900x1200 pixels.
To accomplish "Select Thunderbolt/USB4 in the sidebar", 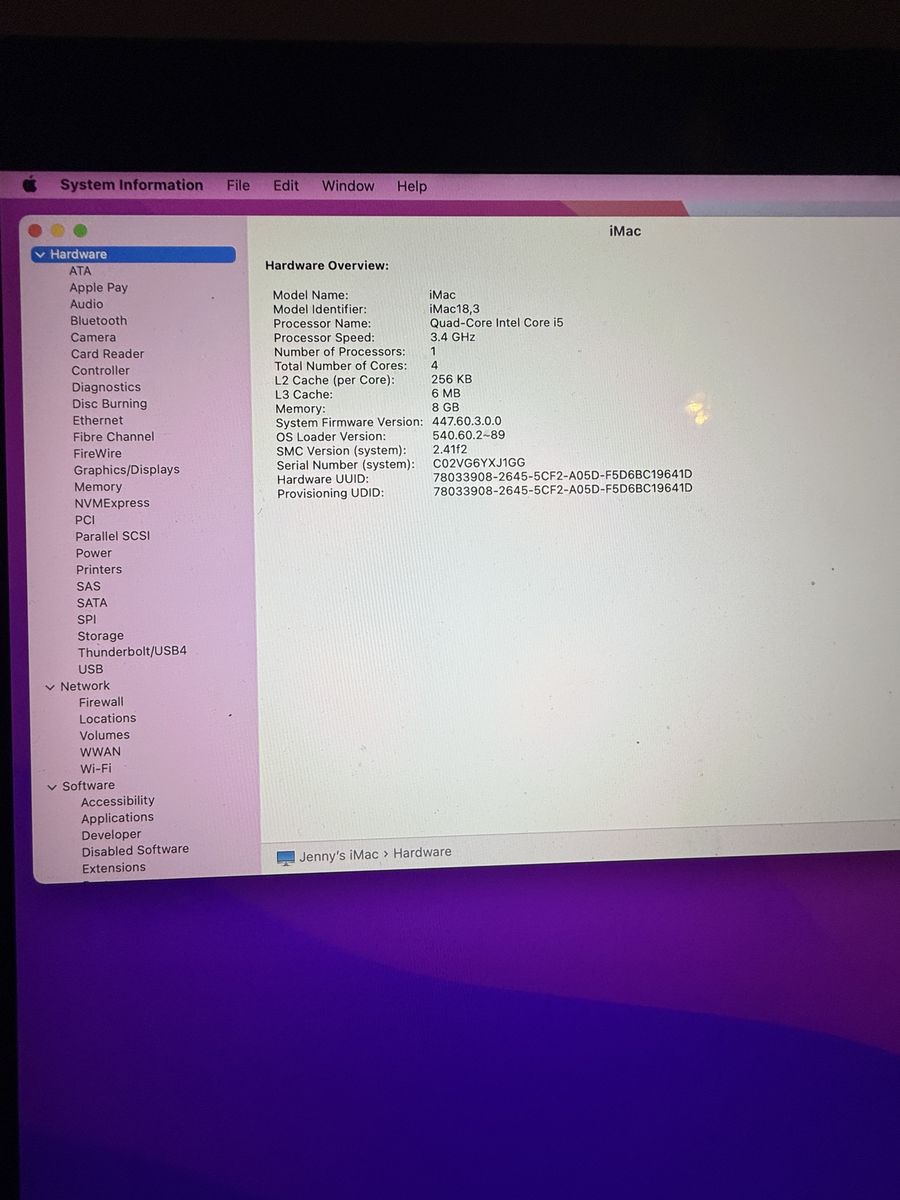I will 132,651.
